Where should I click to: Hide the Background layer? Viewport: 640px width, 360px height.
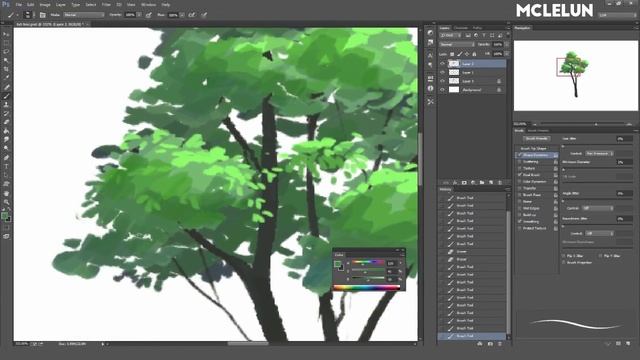click(x=442, y=90)
